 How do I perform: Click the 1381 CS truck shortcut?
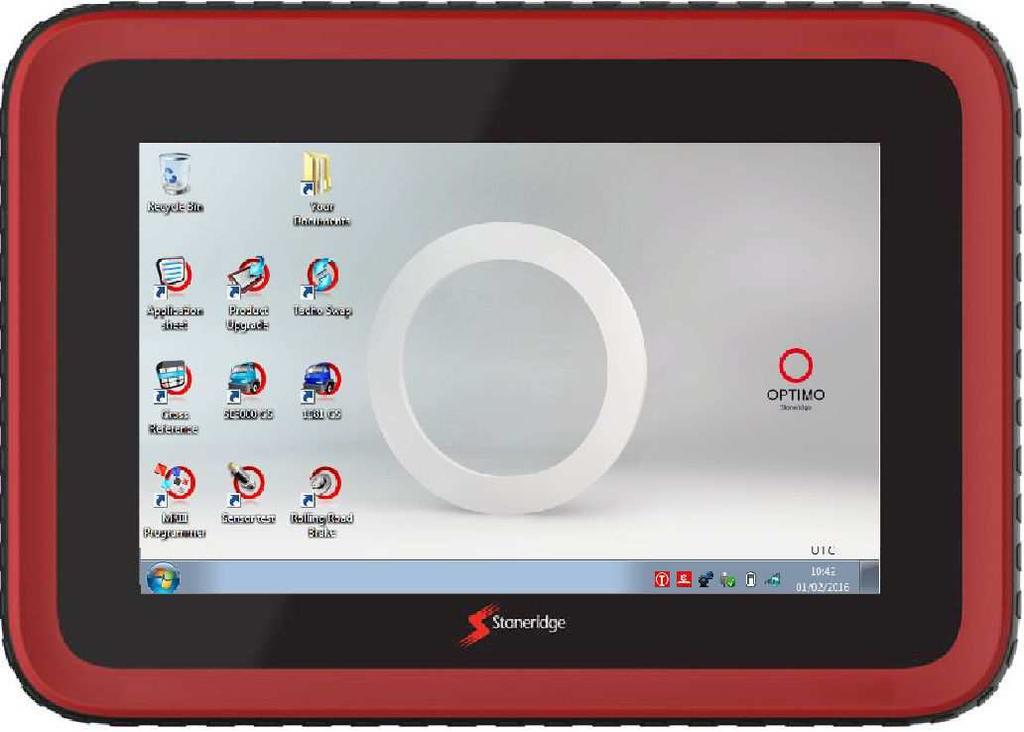[x=322, y=391]
